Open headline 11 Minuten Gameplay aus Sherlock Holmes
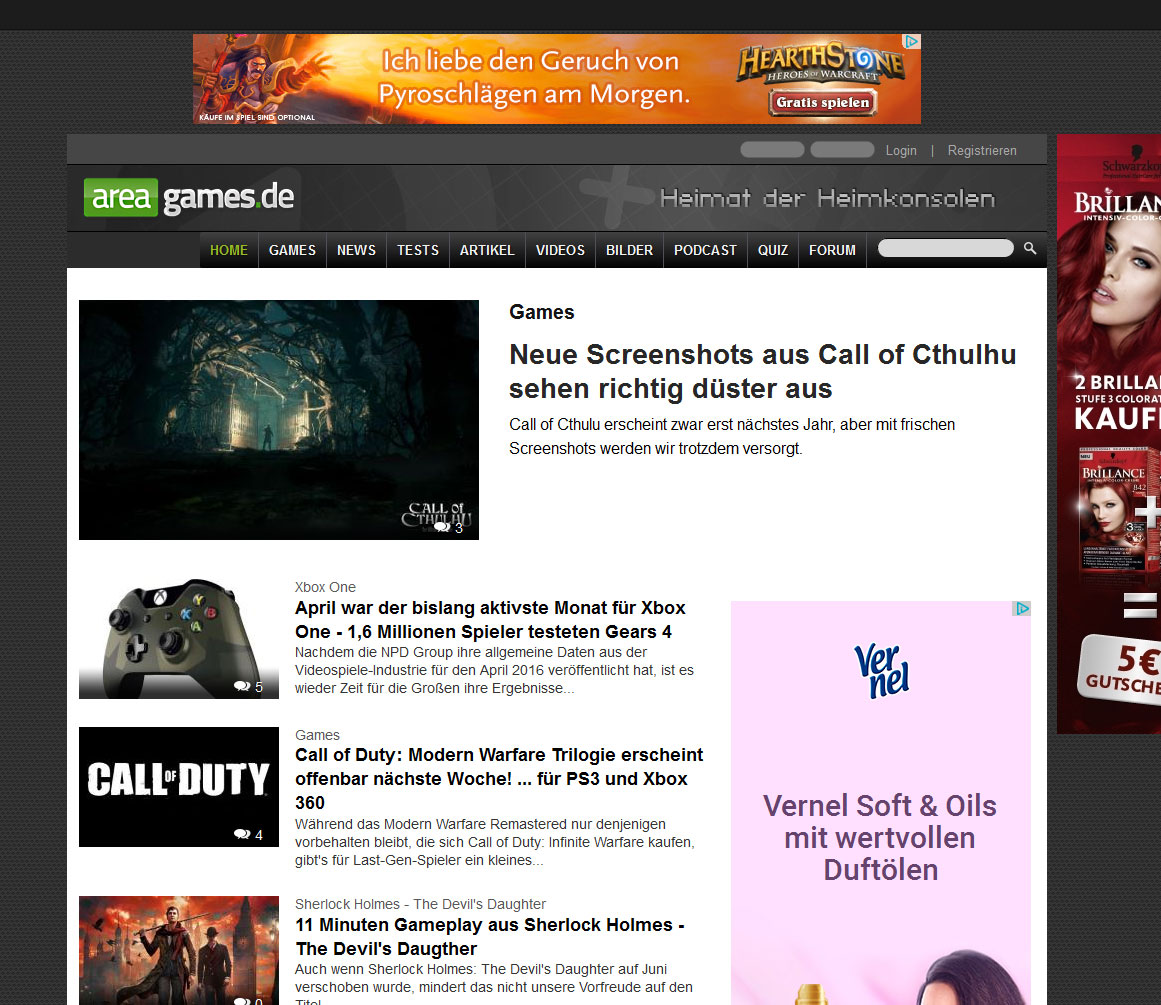Screen dimensions: 1161x1005 (489, 937)
